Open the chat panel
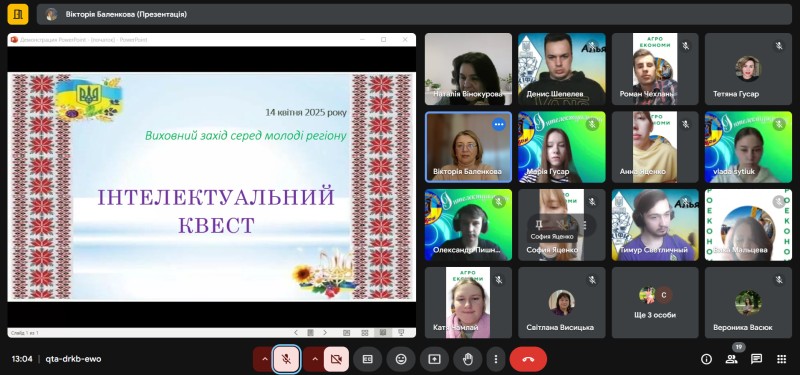Image resolution: width=800 pixels, height=375 pixels. point(756,359)
